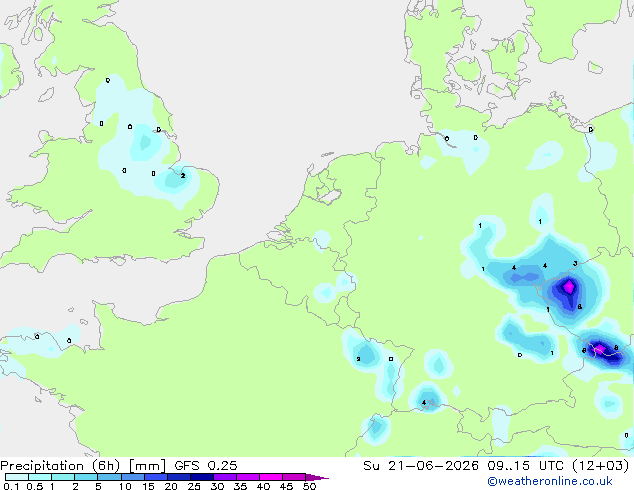Select the 2–5 mm legend color box
The height and width of the screenshot is (490, 634).
click(x=86, y=477)
